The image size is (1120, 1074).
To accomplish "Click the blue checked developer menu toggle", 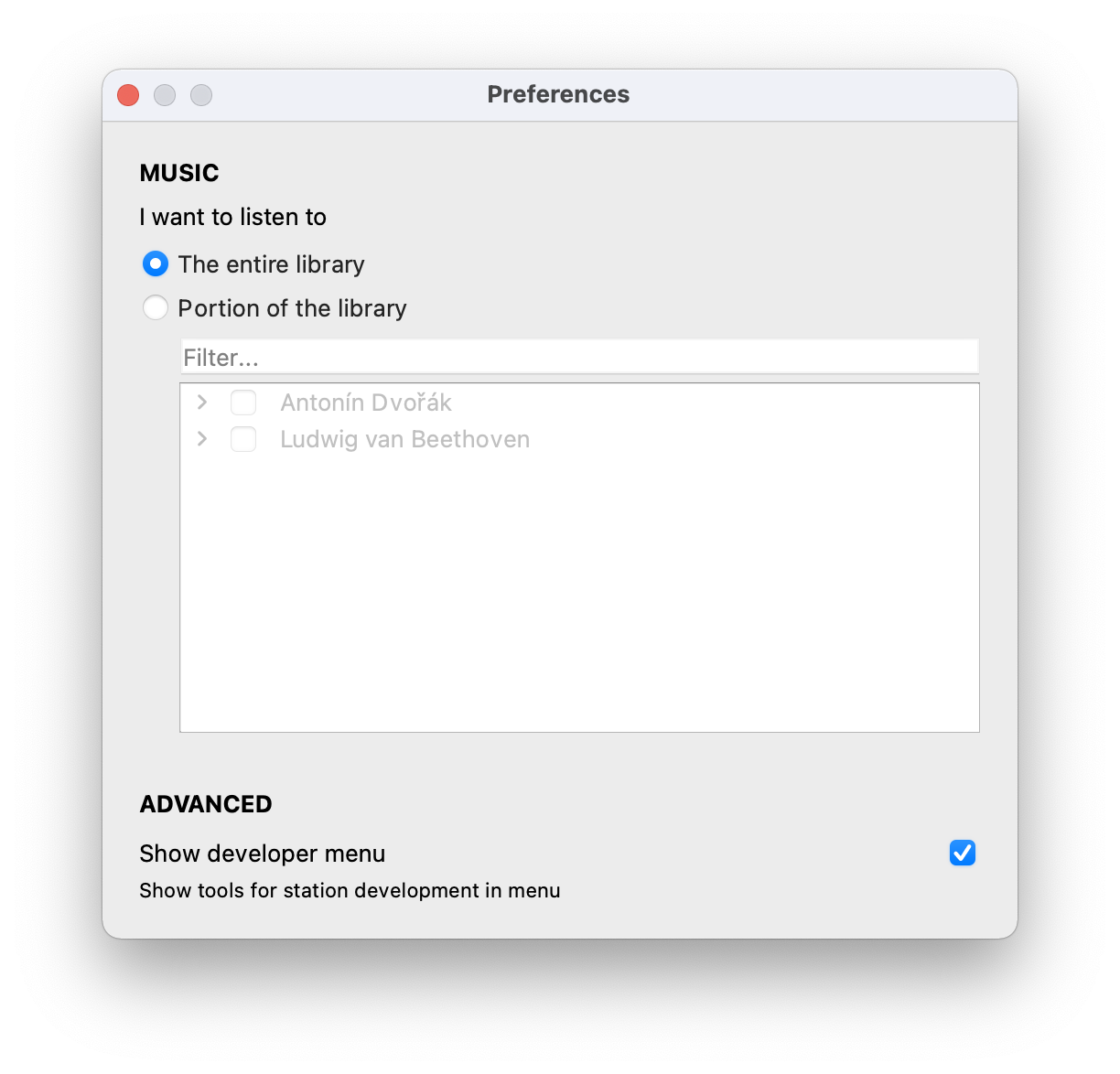I will coord(962,853).
